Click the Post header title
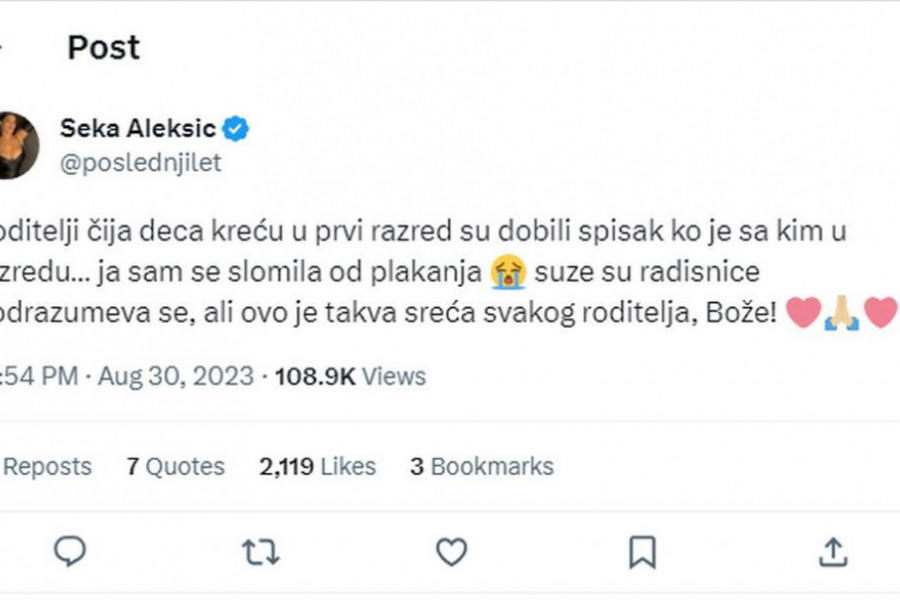 (103, 47)
